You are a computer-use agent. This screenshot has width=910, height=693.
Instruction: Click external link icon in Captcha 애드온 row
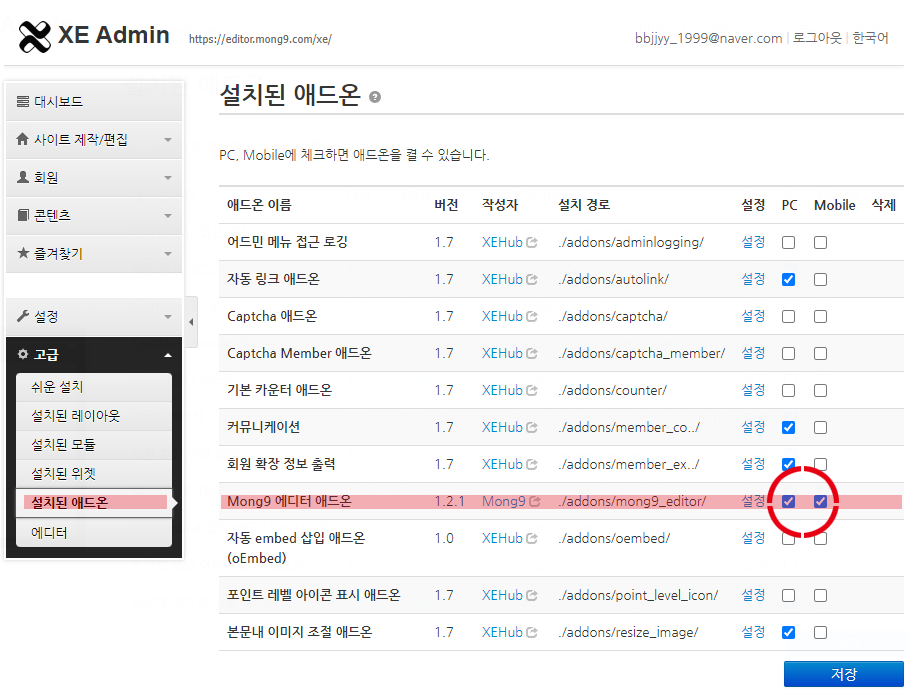[x=532, y=317]
